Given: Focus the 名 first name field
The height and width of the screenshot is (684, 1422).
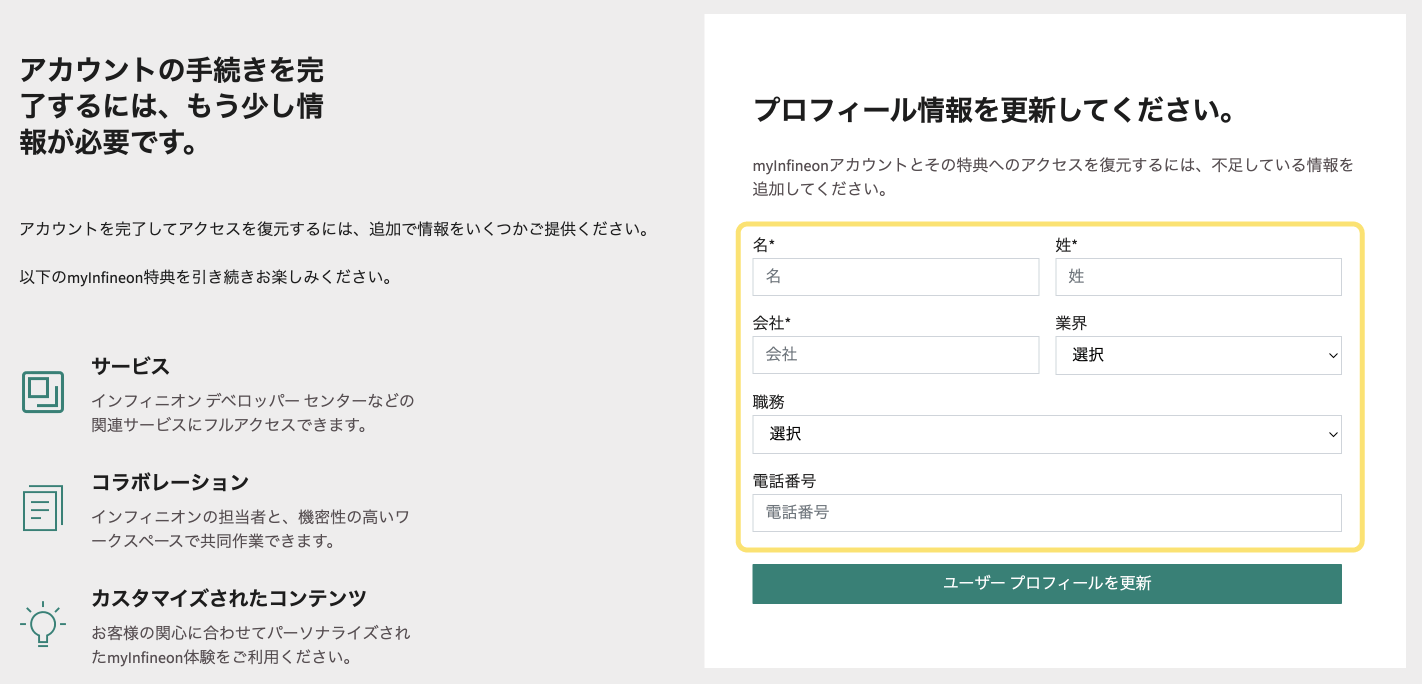Looking at the screenshot, I should click(895, 277).
